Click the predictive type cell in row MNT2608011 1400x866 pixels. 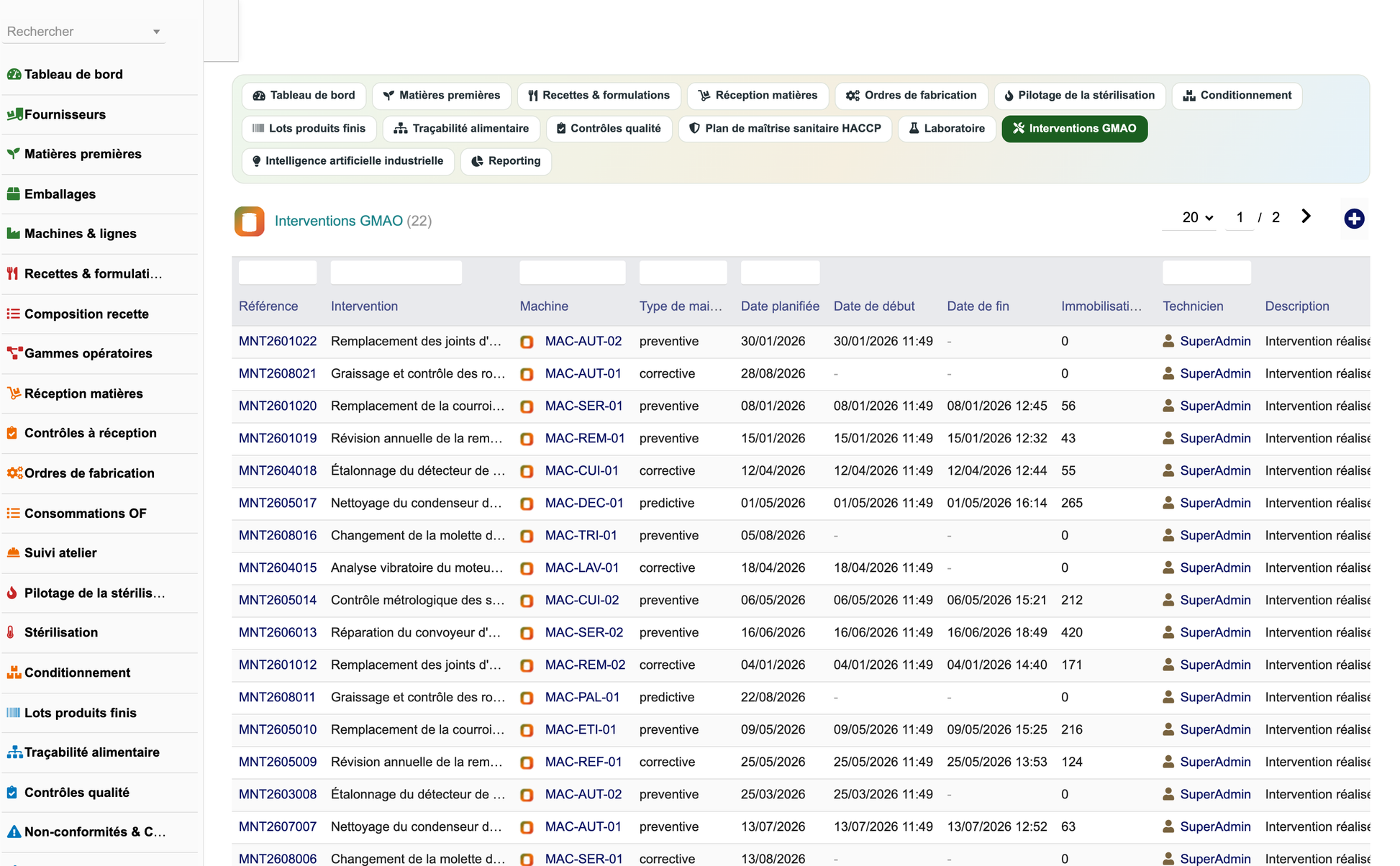[x=667, y=698]
